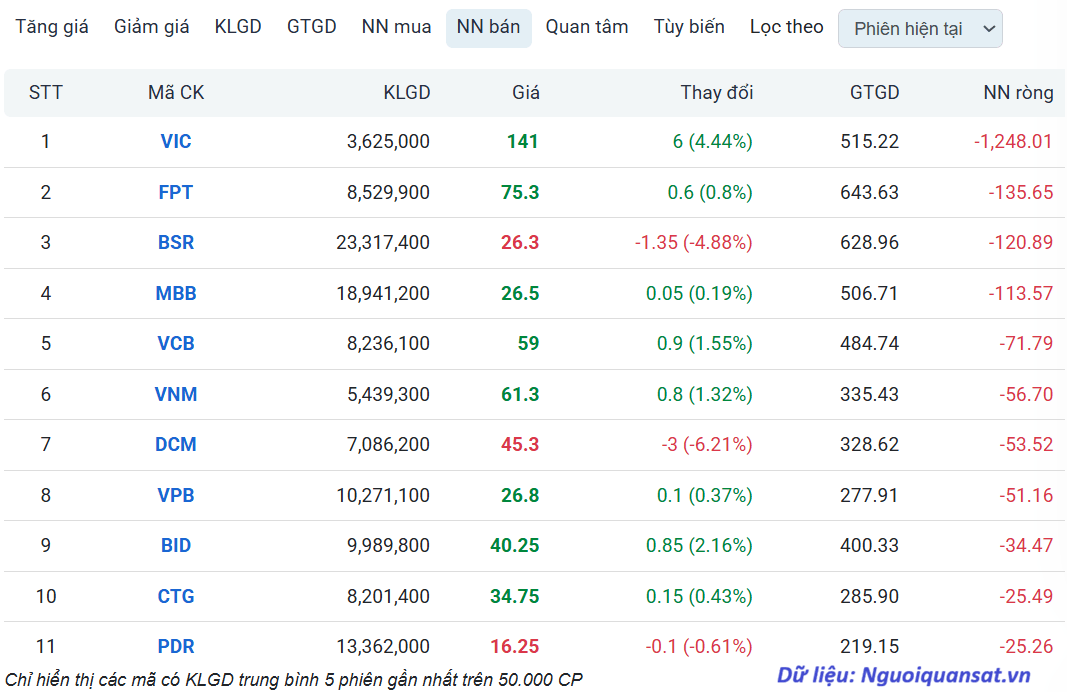The image size is (1067, 692).
Task: Open the Tùy biến tab
Action: pos(689,27)
